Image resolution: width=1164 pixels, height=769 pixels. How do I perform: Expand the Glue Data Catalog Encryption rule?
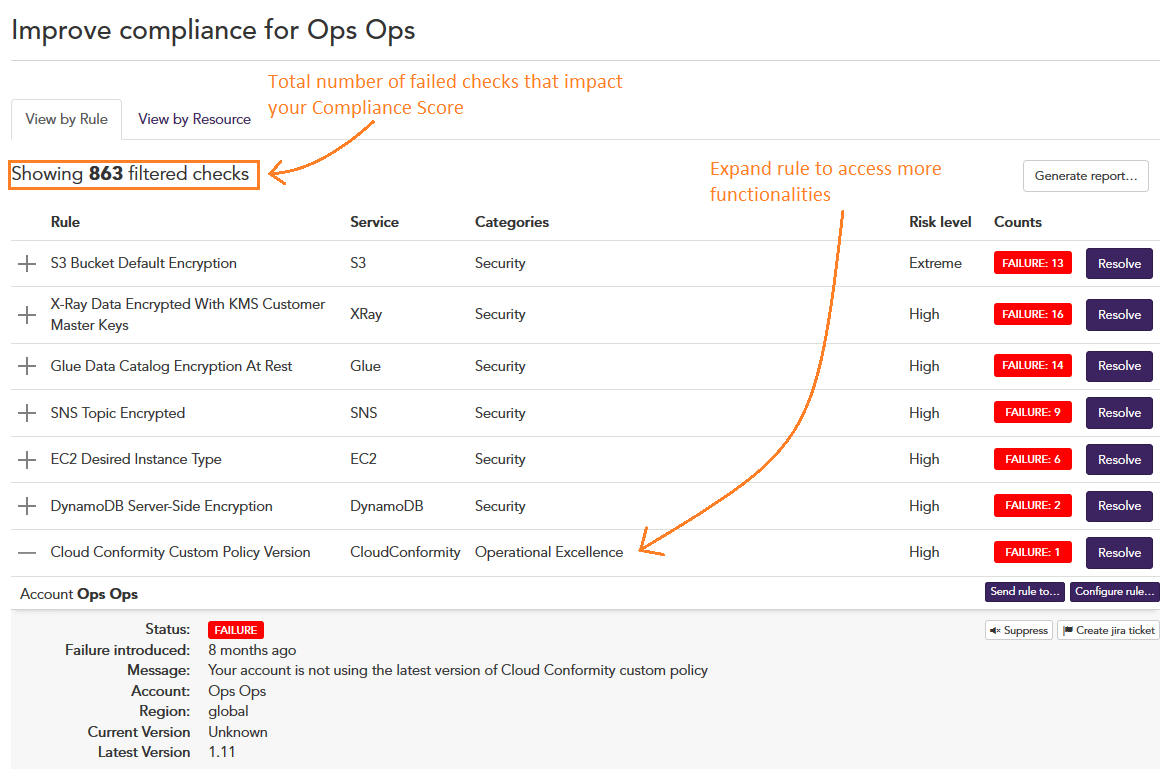pyautogui.click(x=27, y=366)
